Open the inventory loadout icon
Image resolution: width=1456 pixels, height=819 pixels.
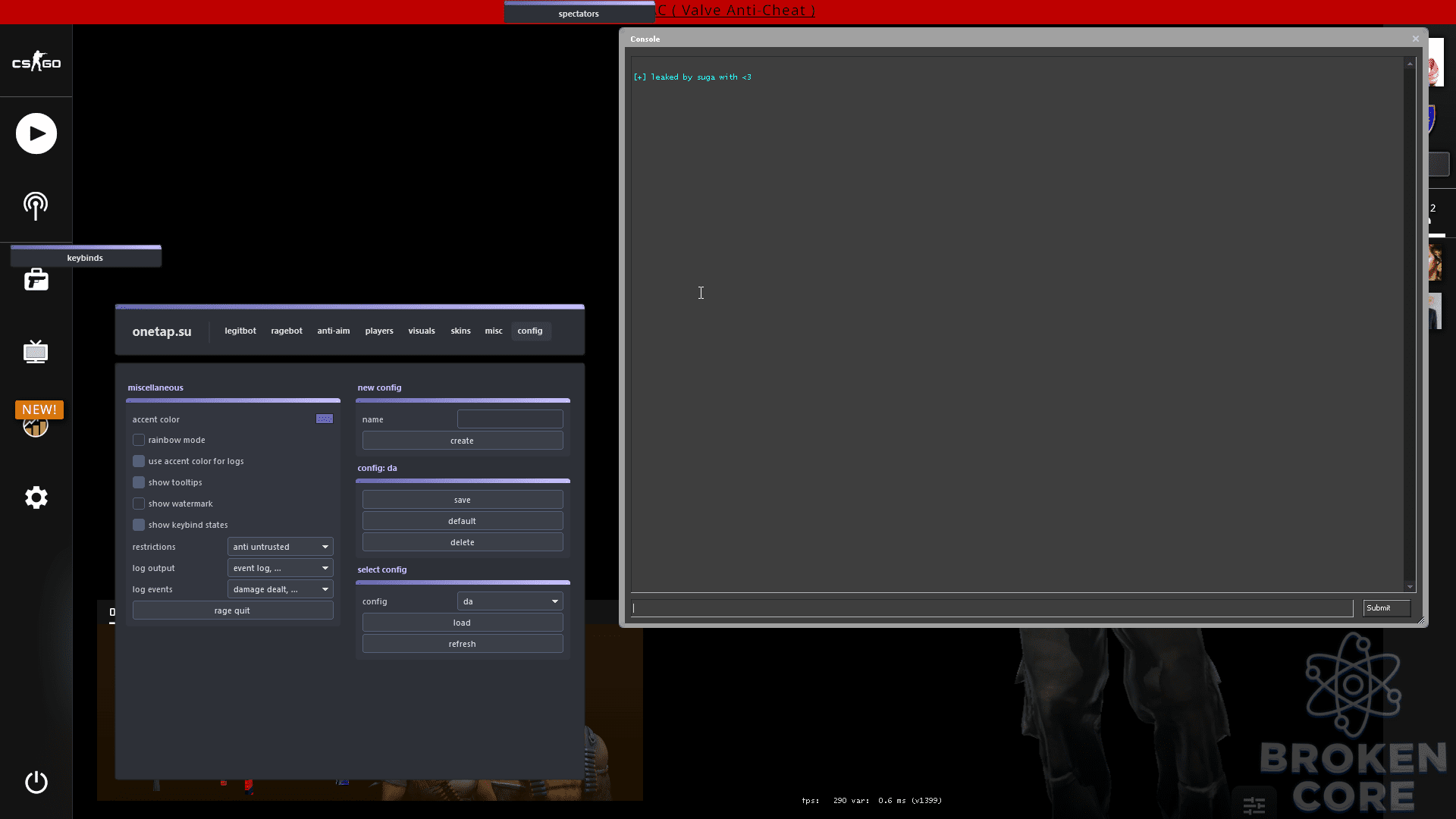36,279
